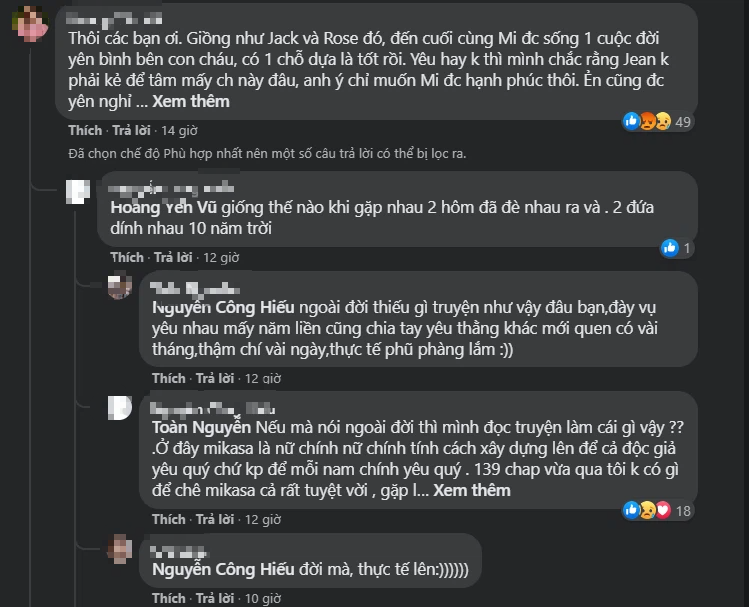Expand "Xem thêm" in the Jack và Rose comment
Image resolution: width=749 pixels, height=607 pixels.
[191, 101]
